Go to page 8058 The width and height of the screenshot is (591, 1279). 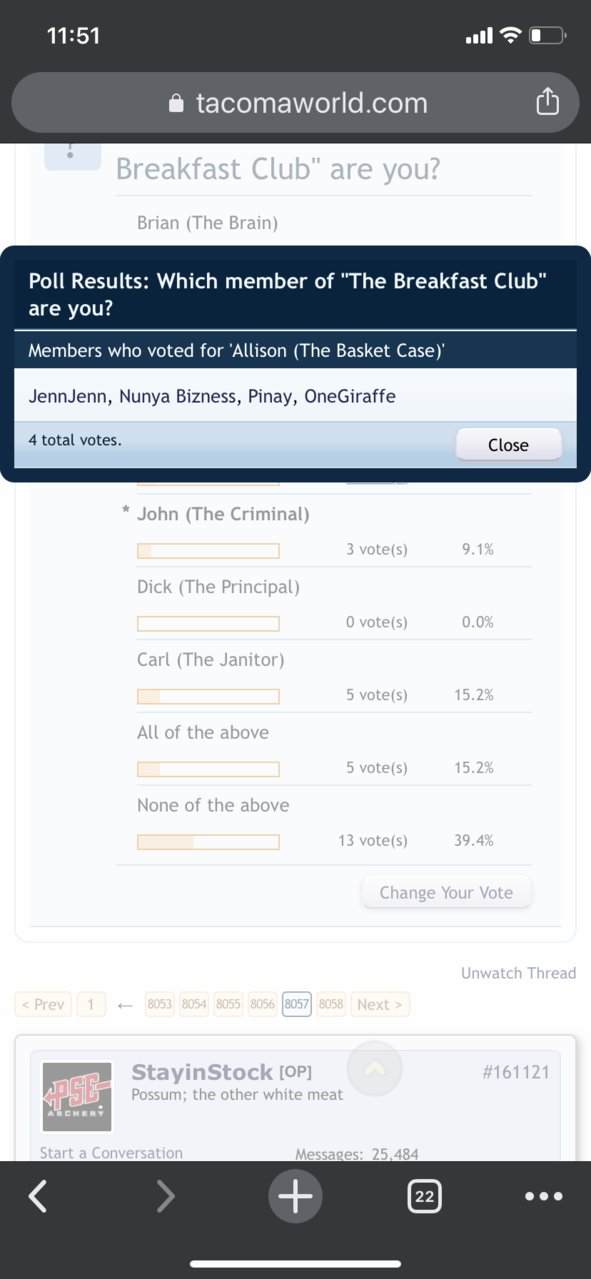(331, 1004)
